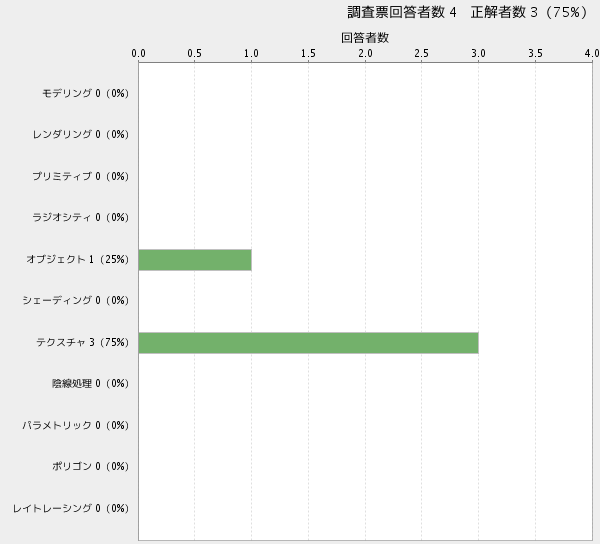The height and width of the screenshot is (544, 600).
Task: Select the モデリング 0 (0%) label
Action: [85, 93]
